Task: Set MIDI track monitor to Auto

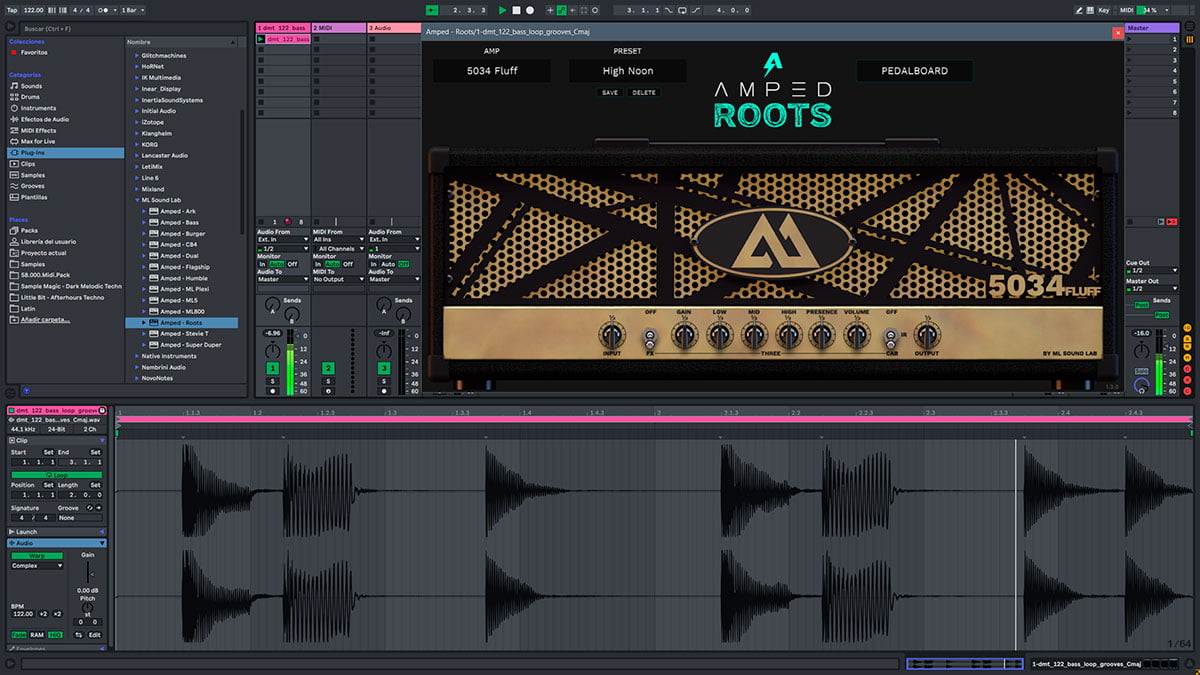Action: pos(331,264)
